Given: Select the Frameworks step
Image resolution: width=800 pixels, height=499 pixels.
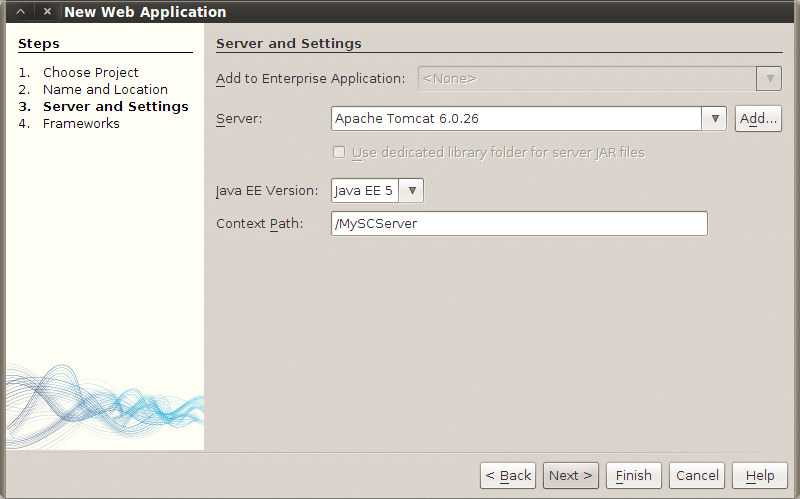Looking at the screenshot, I should [81, 123].
